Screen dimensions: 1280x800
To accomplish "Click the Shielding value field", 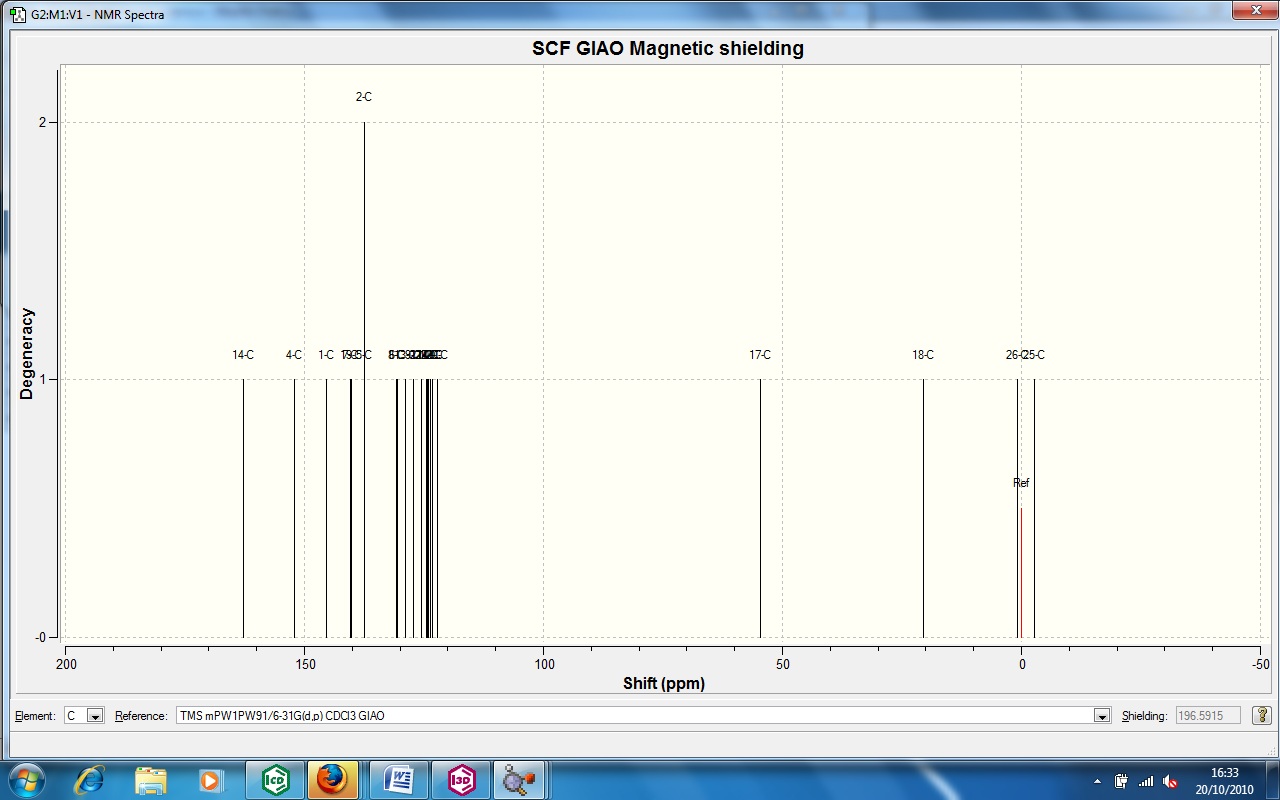I will coord(1207,716).
